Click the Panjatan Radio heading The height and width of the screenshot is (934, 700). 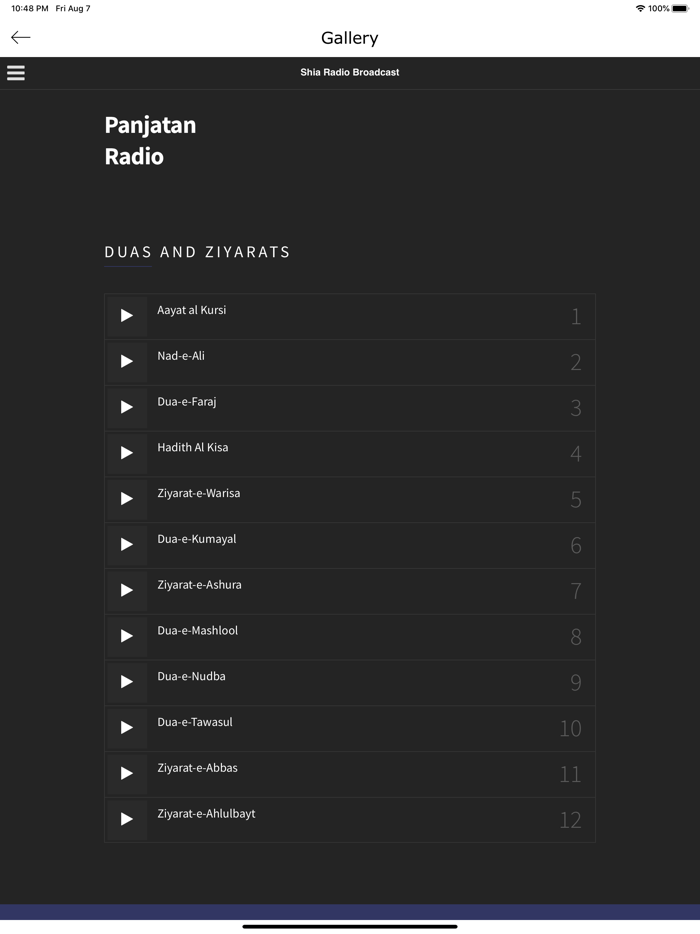(150, 140)
